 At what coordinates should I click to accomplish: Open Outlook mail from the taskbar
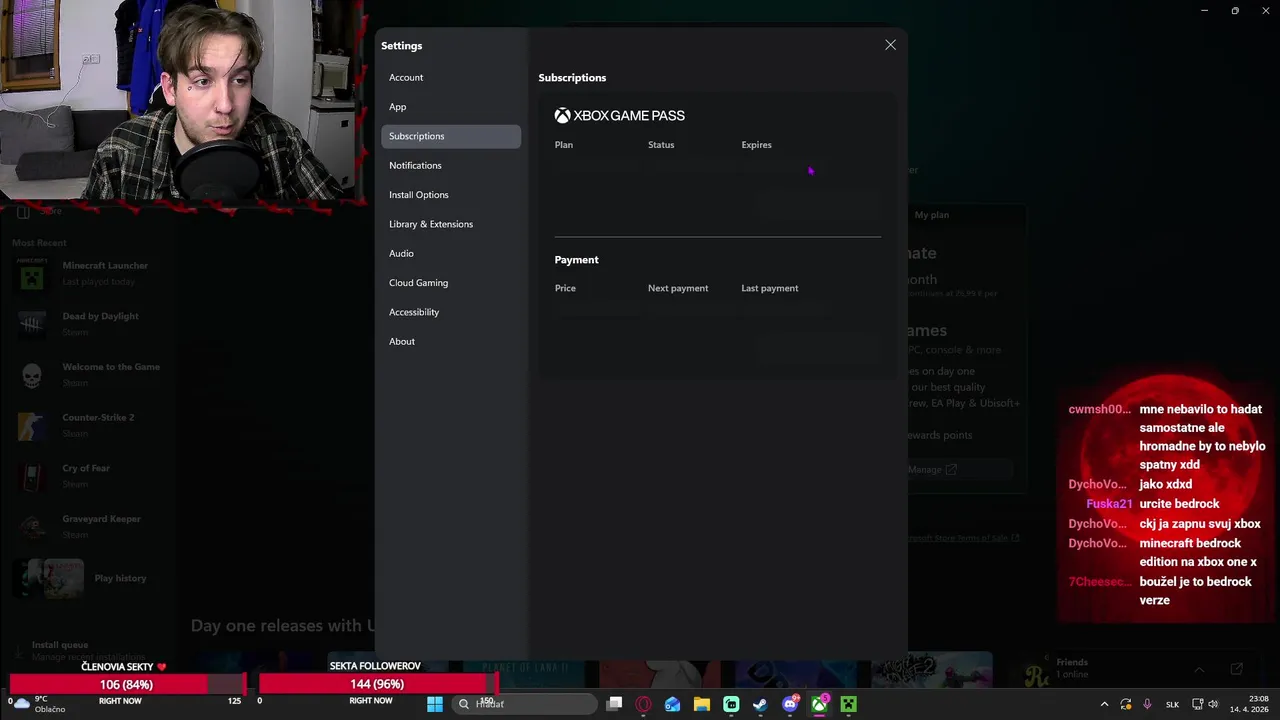coord(672,704)
